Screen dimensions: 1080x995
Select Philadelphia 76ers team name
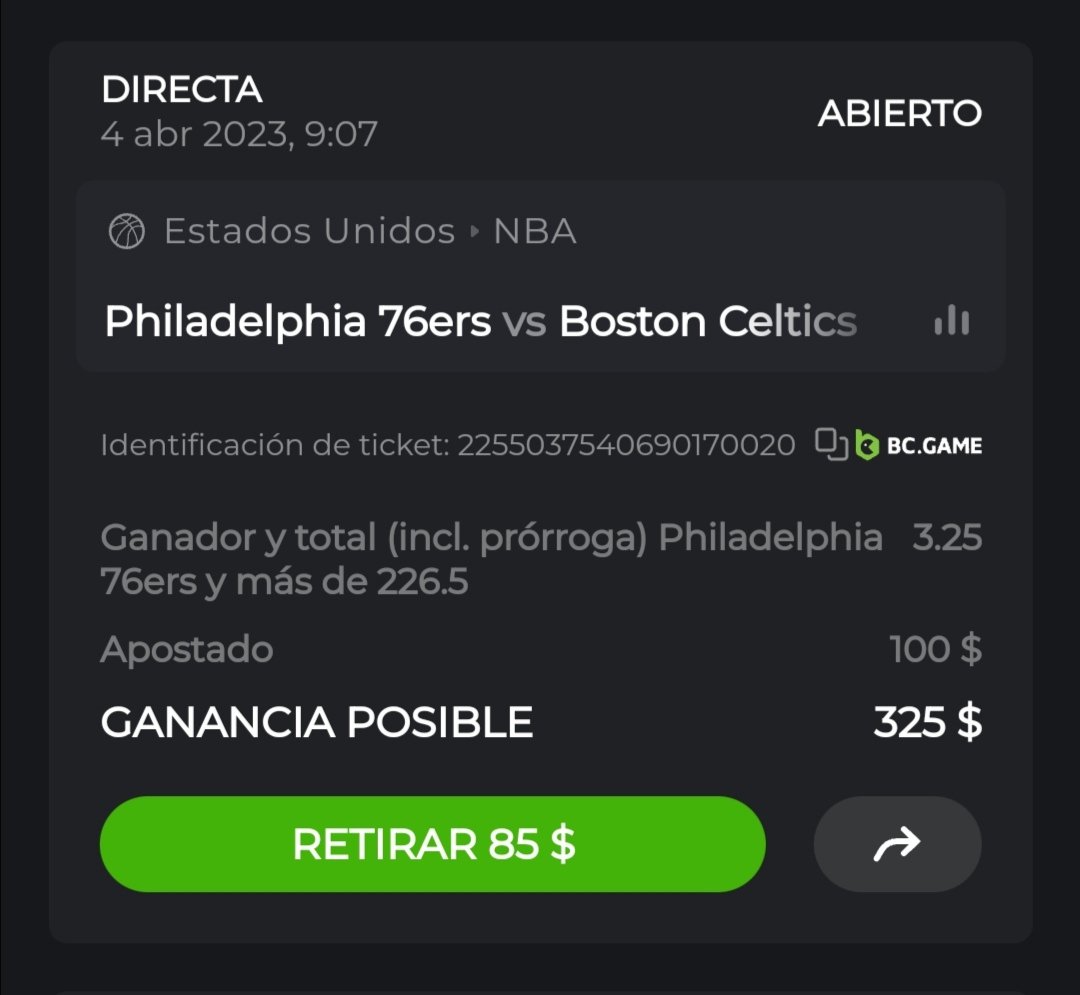[298, 322]
